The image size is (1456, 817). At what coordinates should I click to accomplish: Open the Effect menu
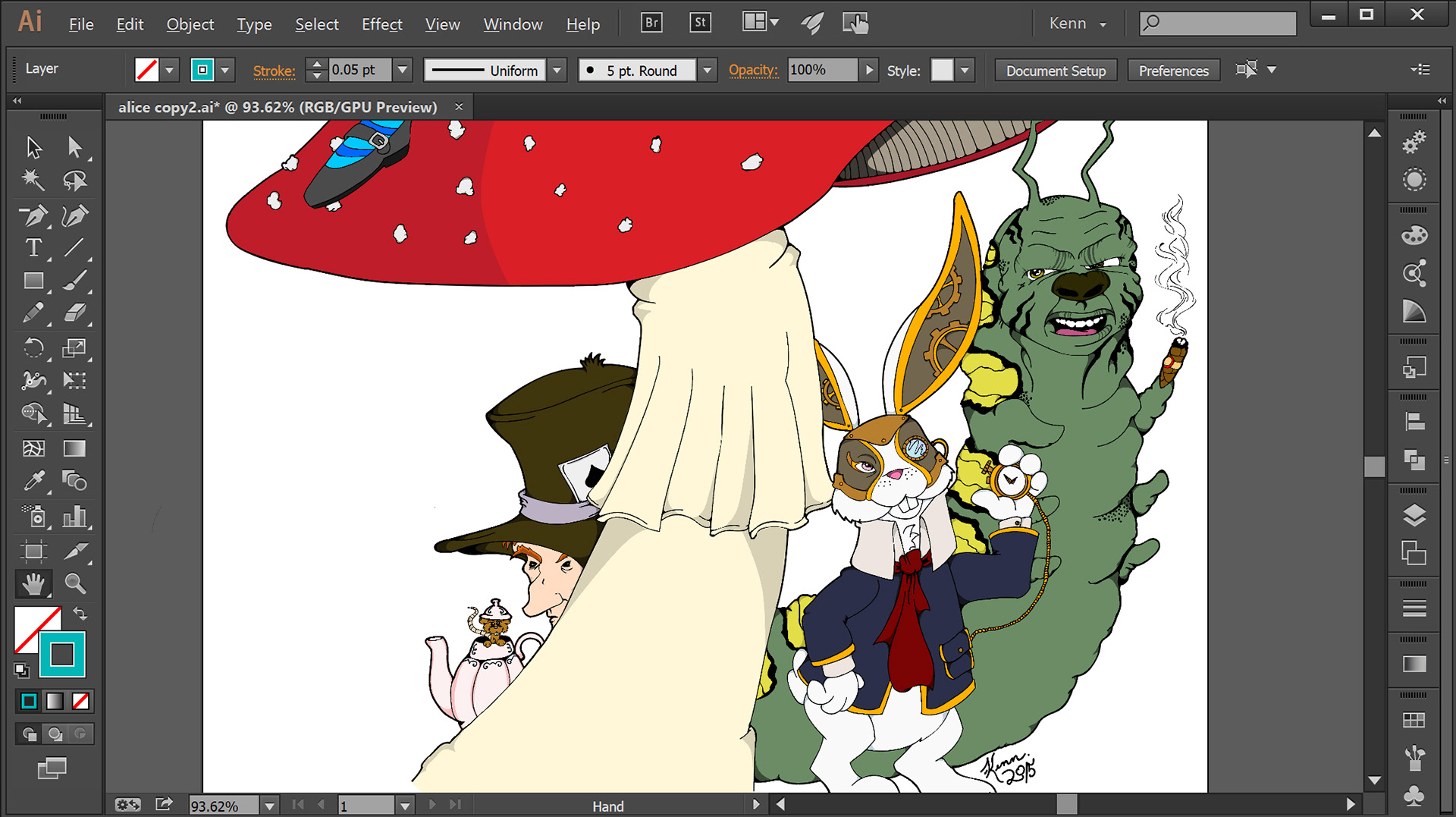(381, 24)
